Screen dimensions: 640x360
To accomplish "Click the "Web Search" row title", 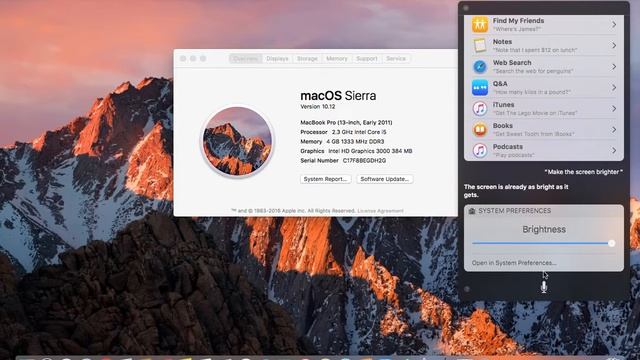I will [x=512, y=62].
